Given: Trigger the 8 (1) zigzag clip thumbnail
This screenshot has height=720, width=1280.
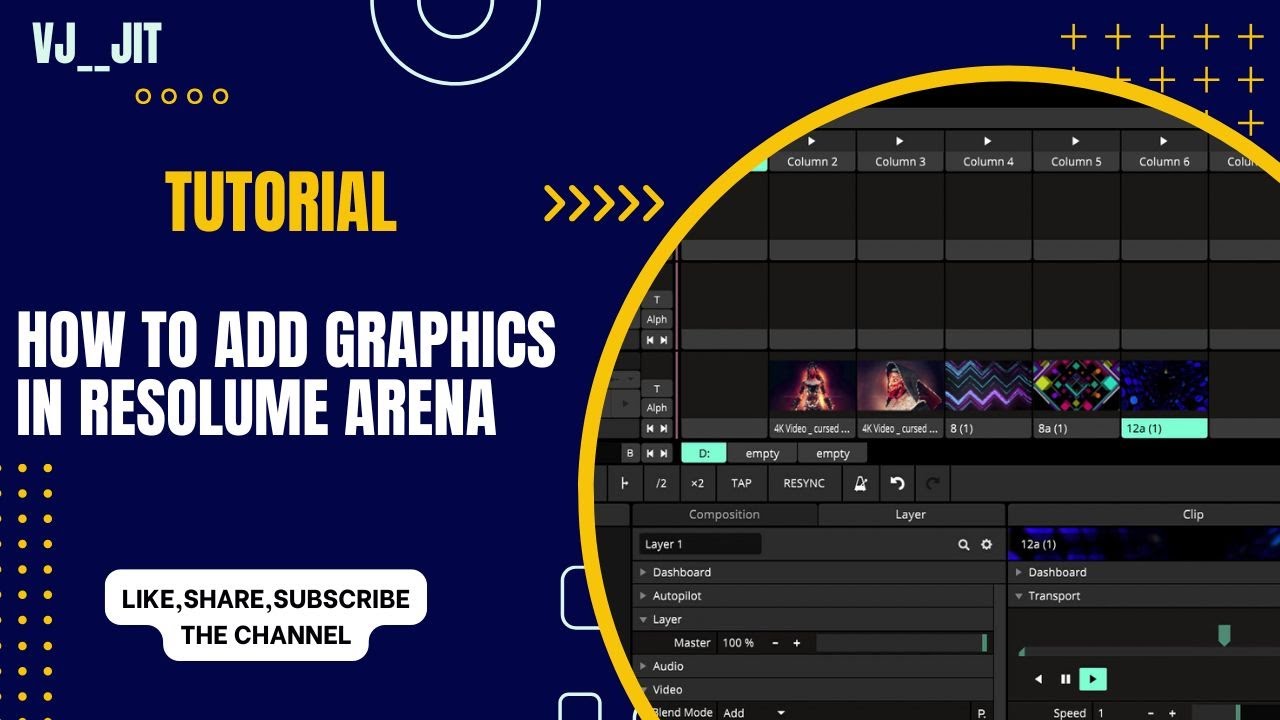Looking at the screenshot, I should [988, 386].
